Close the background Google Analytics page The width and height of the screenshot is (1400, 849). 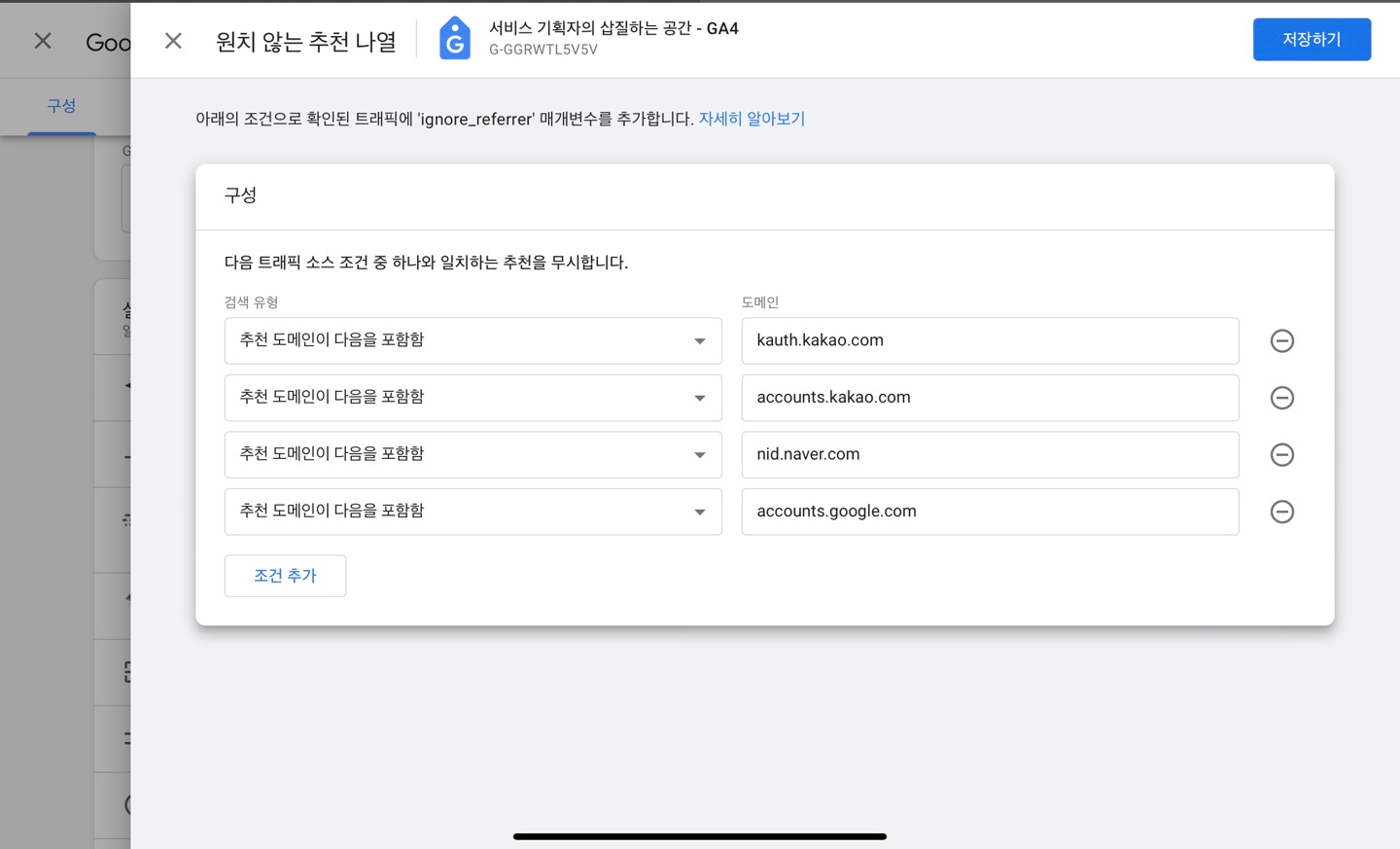point(43,41)
